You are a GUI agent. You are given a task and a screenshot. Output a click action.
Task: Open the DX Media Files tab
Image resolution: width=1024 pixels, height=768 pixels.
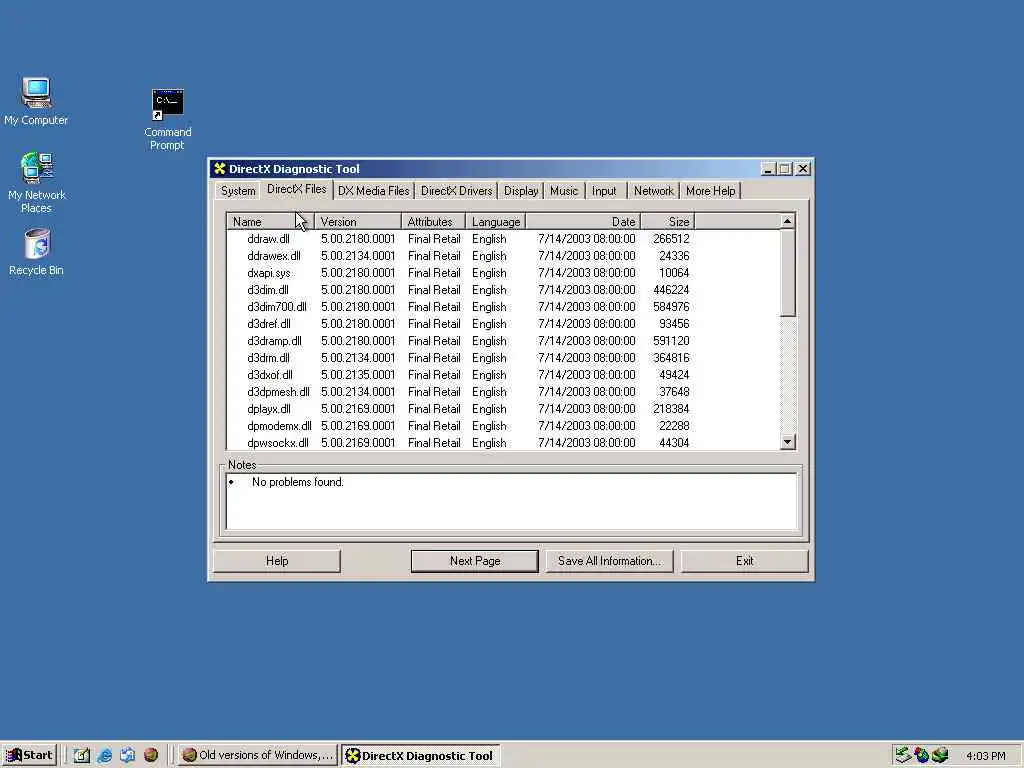pyautogui.click(x=374, y=191)
